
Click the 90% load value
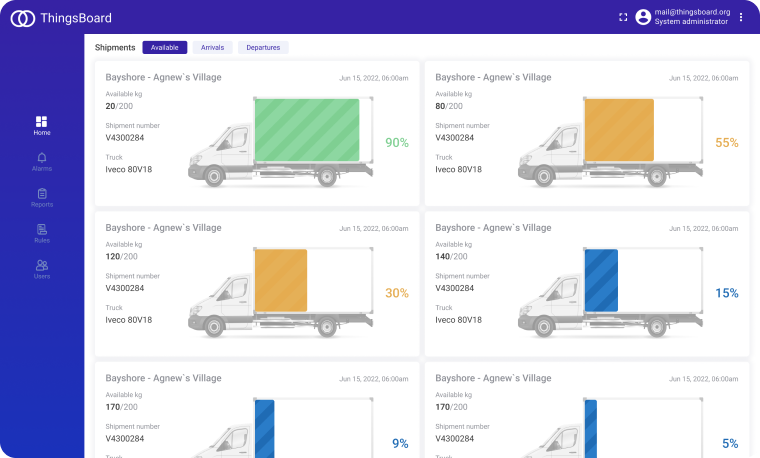pyautogui.click(x=396, y=142)
